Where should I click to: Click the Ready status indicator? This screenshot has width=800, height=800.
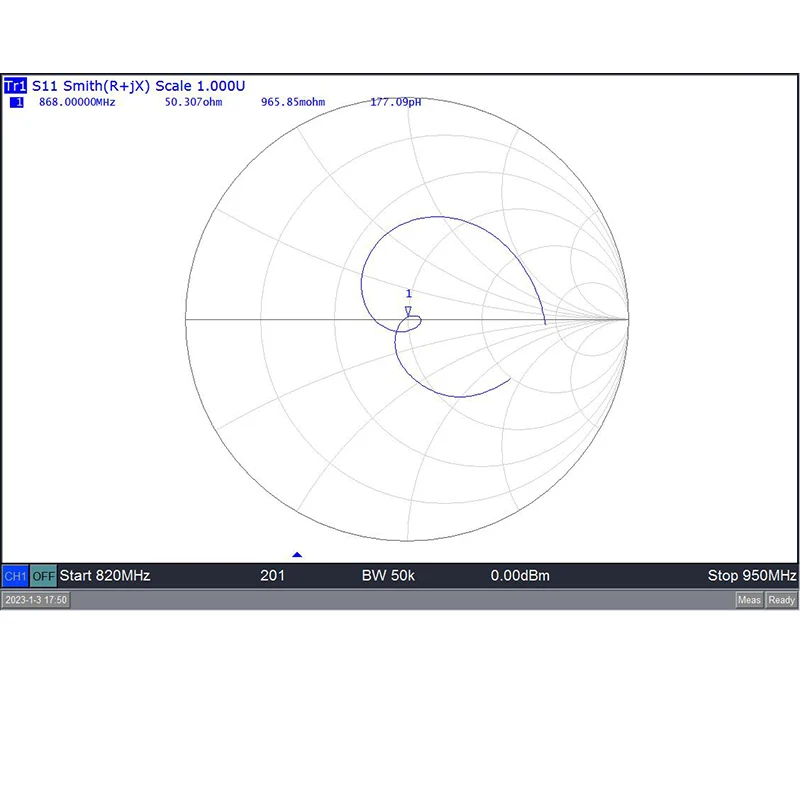click(781, 600)
